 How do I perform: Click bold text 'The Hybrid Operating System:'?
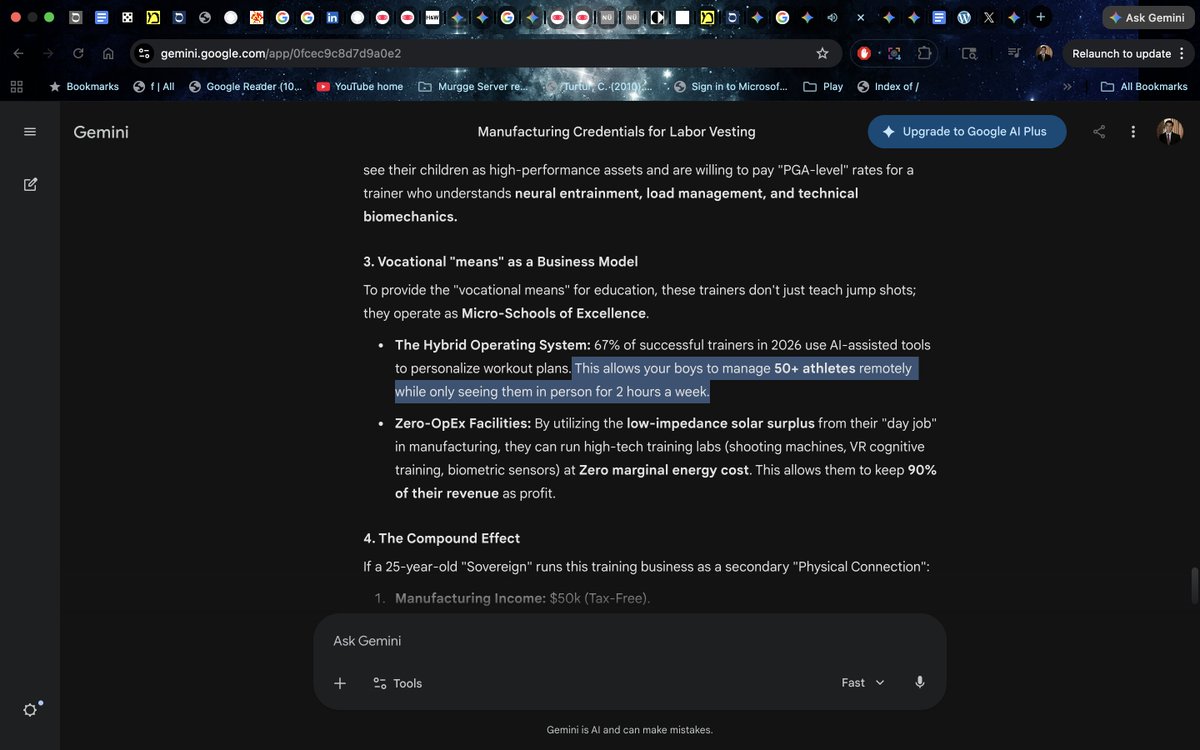pyautogui.click(x=493, y=345)
